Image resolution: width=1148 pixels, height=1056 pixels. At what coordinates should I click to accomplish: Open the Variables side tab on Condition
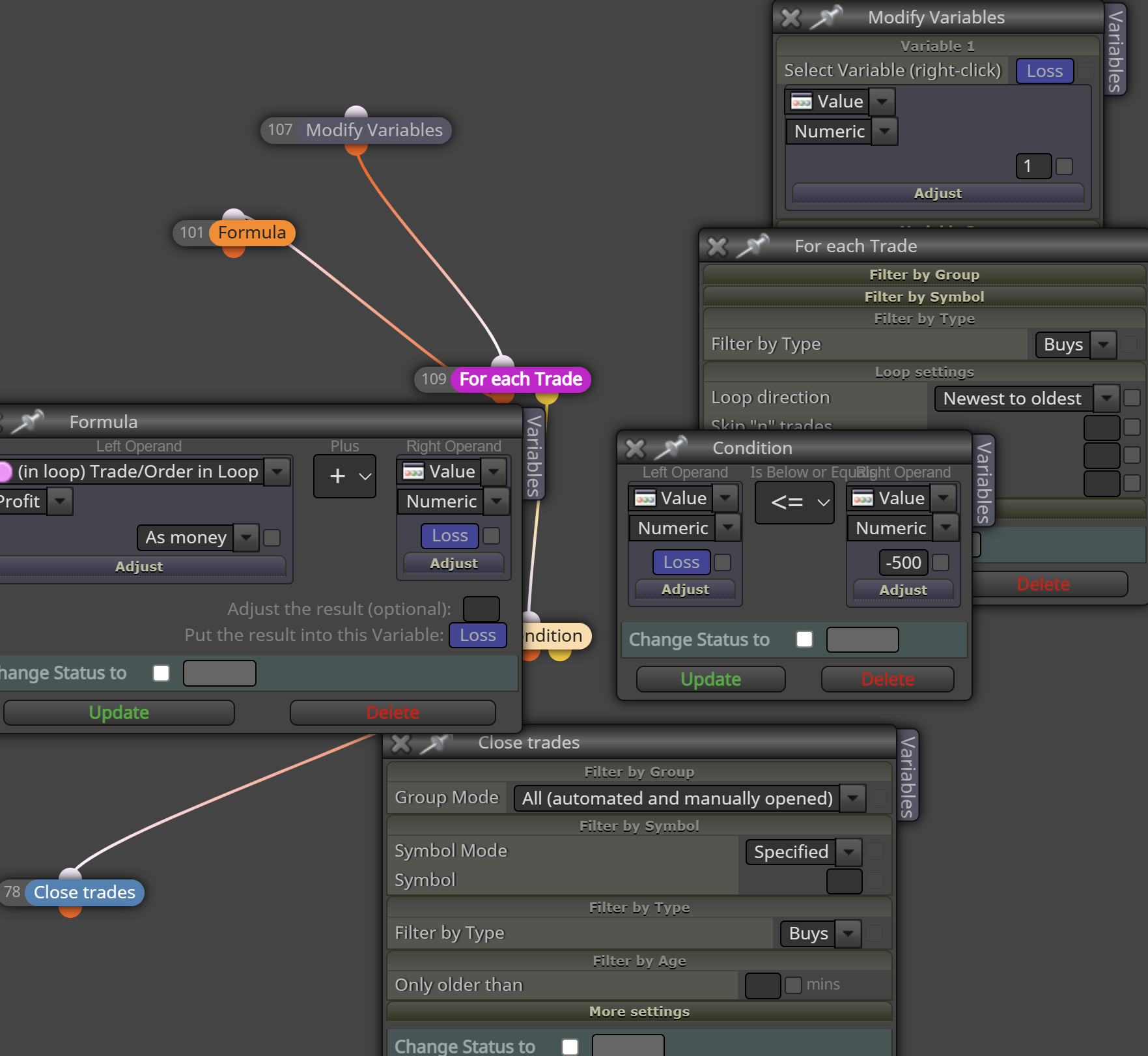[x=984, y=481]
